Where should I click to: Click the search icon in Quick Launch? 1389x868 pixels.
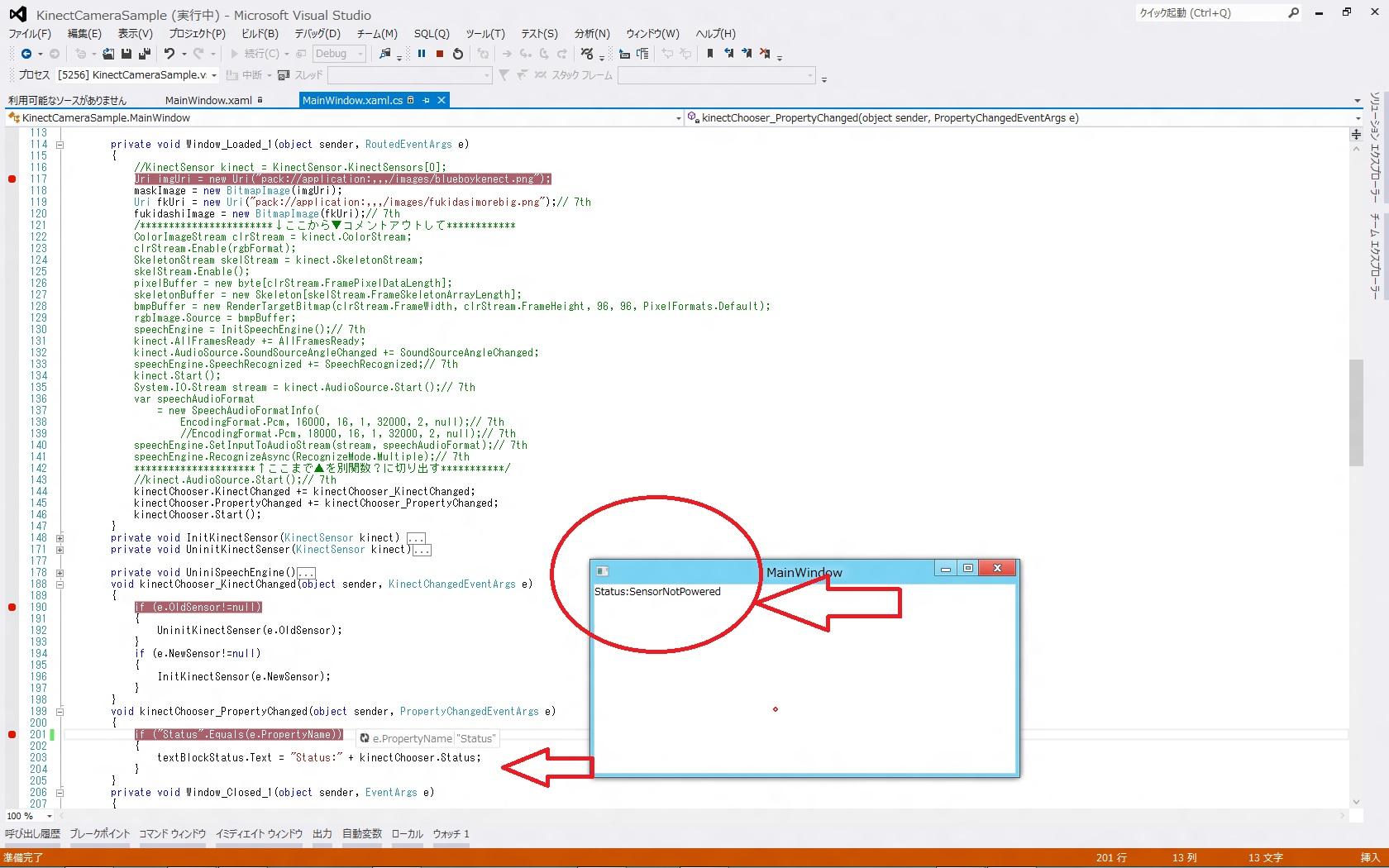click(x=1293, y=13)
